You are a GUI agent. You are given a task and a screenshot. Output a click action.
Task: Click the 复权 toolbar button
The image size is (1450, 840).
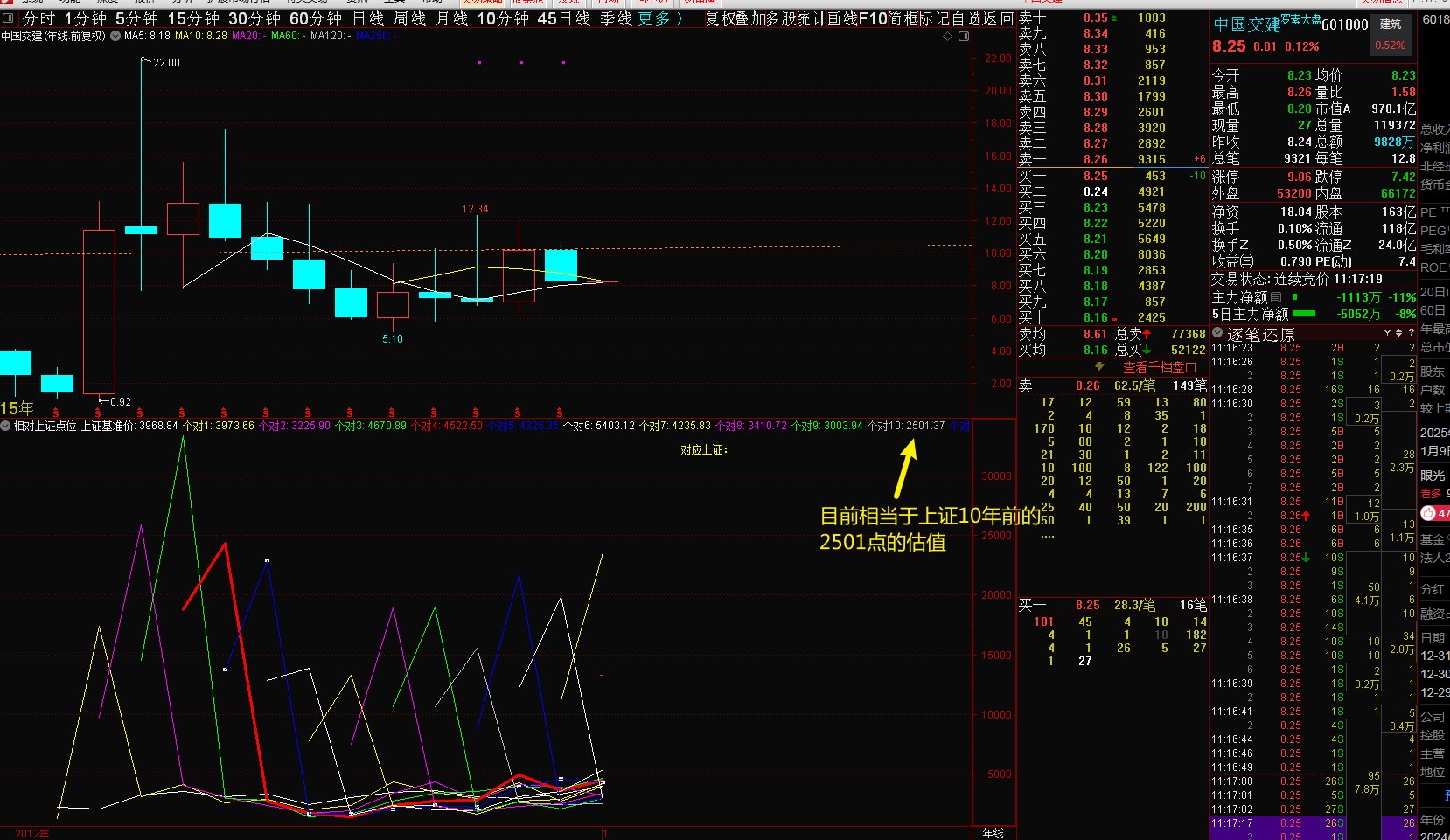pyautogui.click(x=721, y=18)
